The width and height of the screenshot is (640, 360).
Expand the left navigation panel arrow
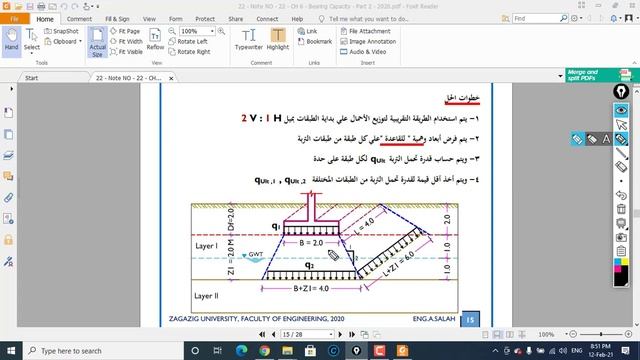click(x=11, y=89)
